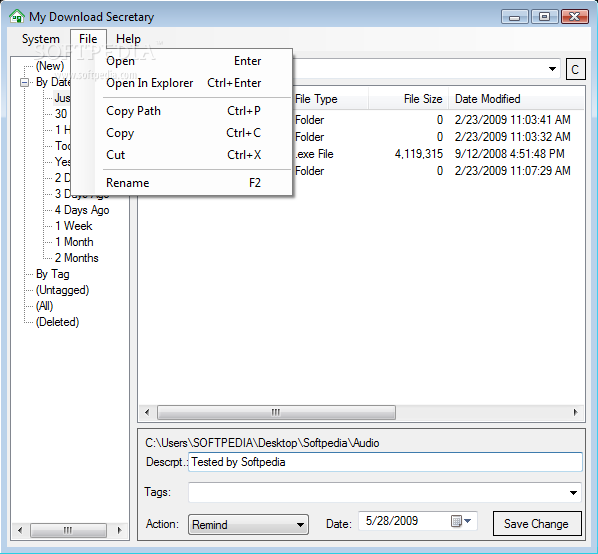598x554 pixels.
Task: Collapse the By Date tree node
Action: pos(24,82)
